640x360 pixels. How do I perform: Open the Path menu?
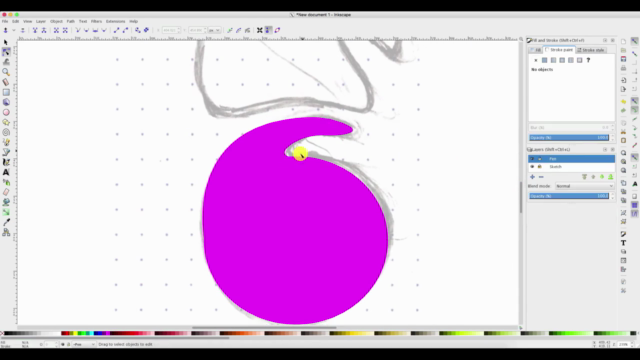pos(71,21)
